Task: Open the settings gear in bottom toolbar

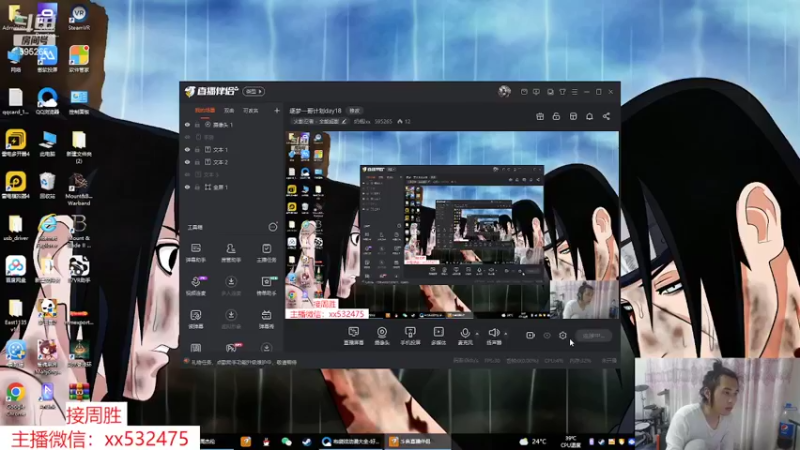Action: [563, 335]
